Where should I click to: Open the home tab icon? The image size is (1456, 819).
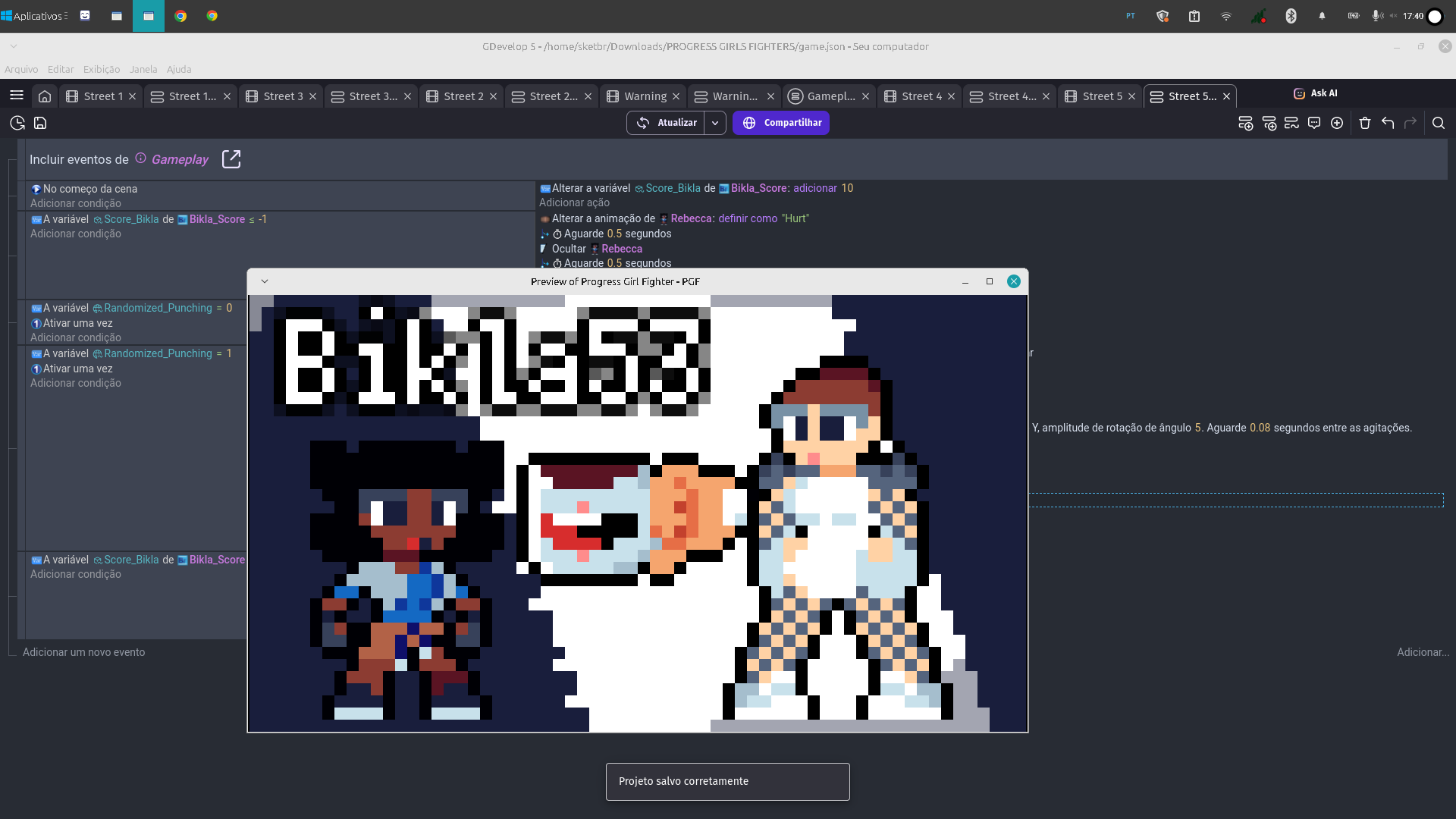coord(45,96)
